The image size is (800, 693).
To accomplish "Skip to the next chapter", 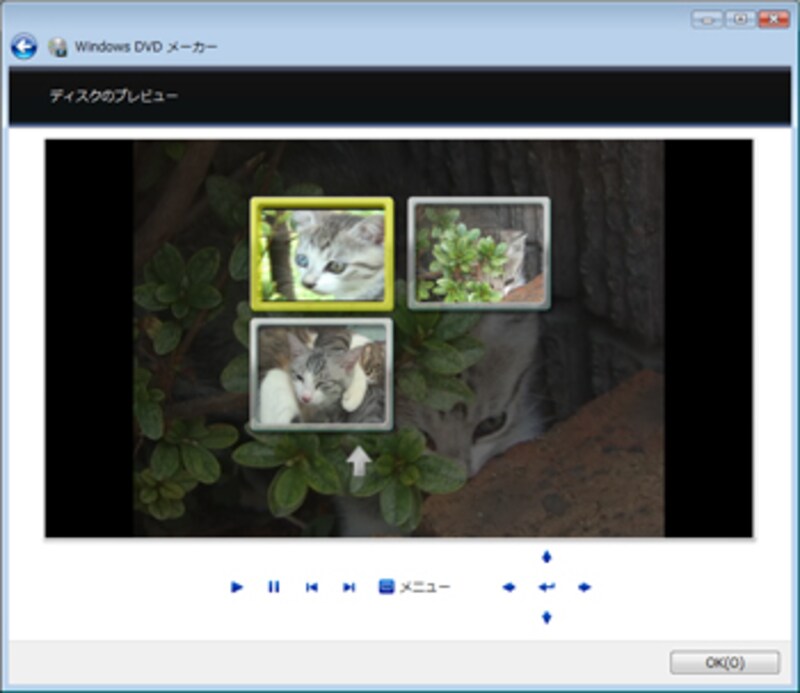I will pos(348,587).
